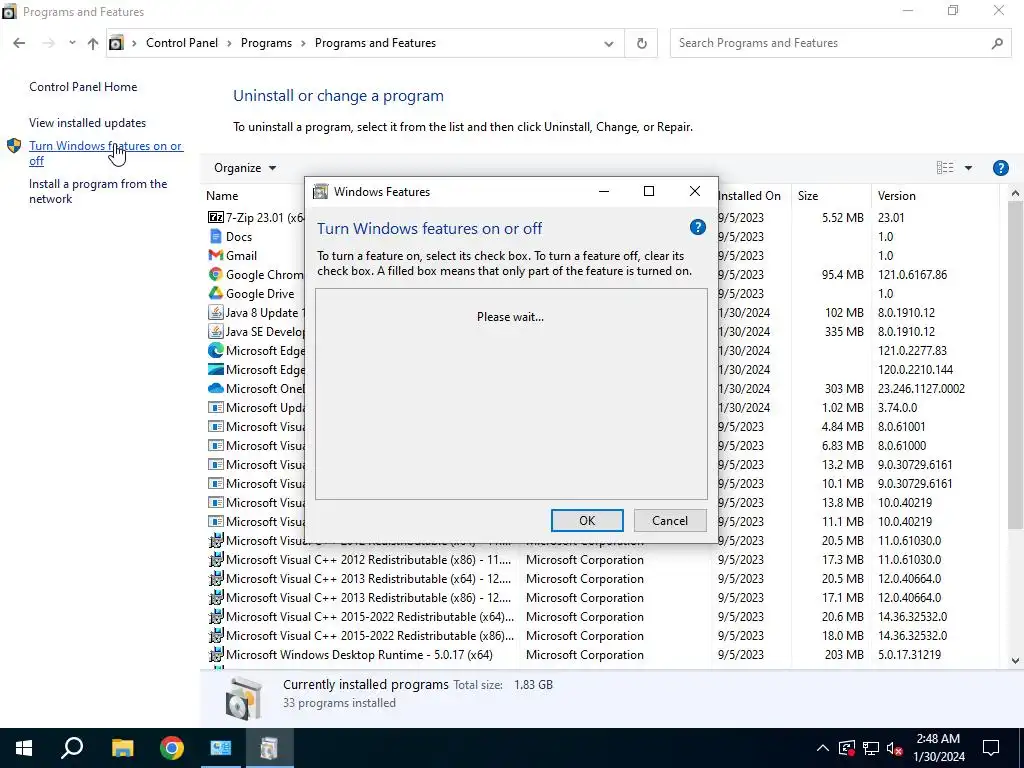This screenshot has width=1024, height=768.
Task: Go back with the Back arrow
Action: (19, 43)
